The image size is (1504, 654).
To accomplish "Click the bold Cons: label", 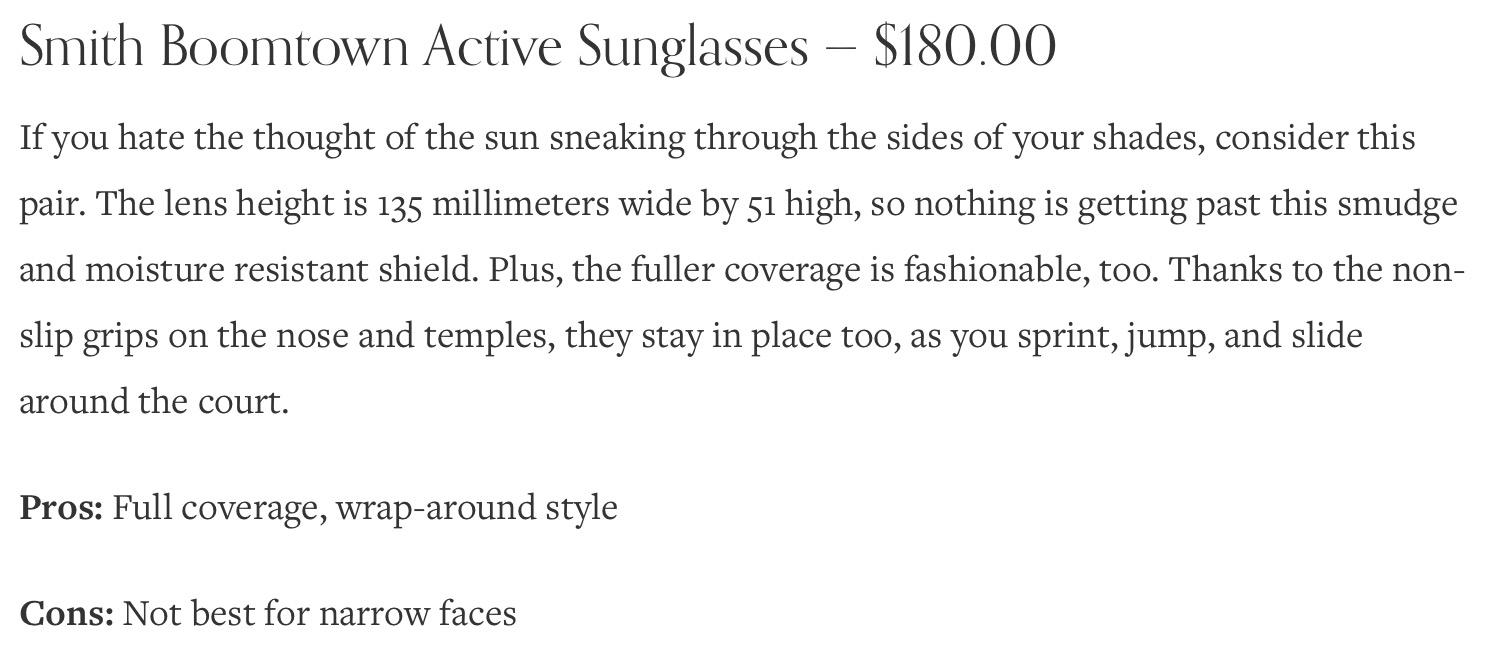I will 67,613.
